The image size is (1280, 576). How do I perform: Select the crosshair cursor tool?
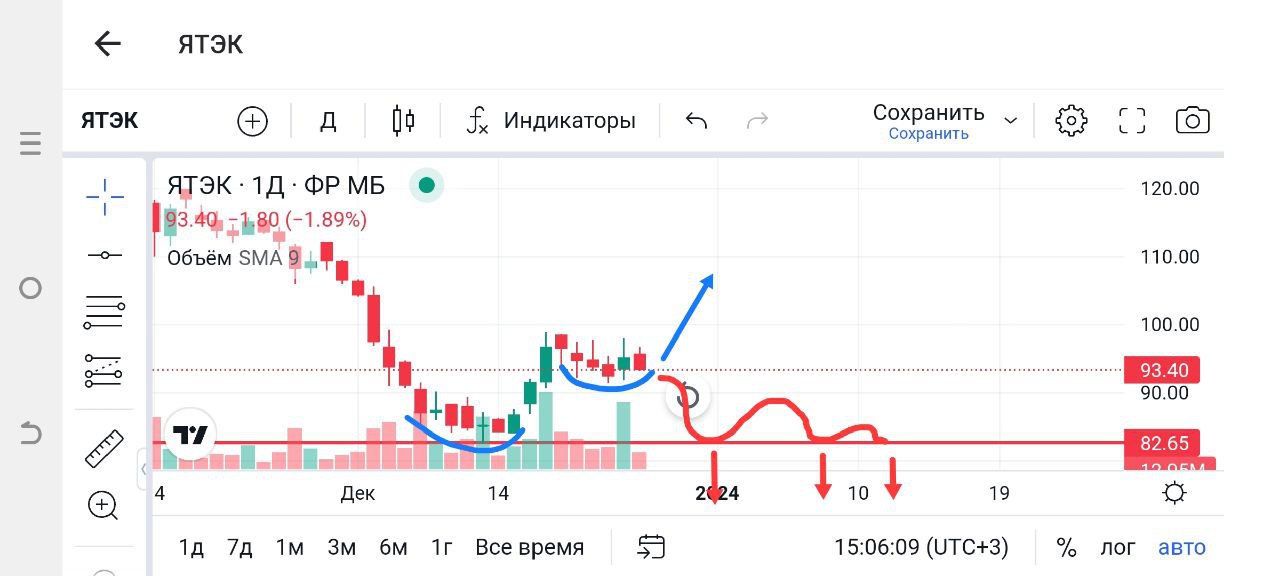[x=104, y=198]
